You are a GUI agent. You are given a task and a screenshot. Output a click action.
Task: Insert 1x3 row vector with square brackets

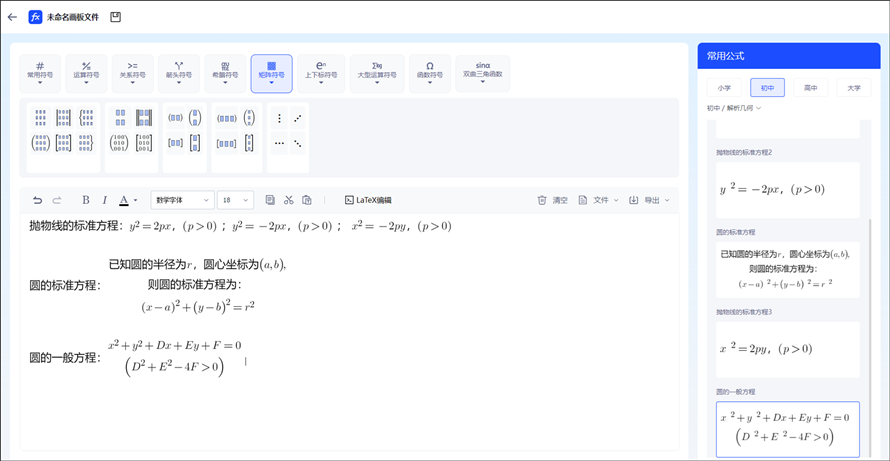(x=226, y=143)
